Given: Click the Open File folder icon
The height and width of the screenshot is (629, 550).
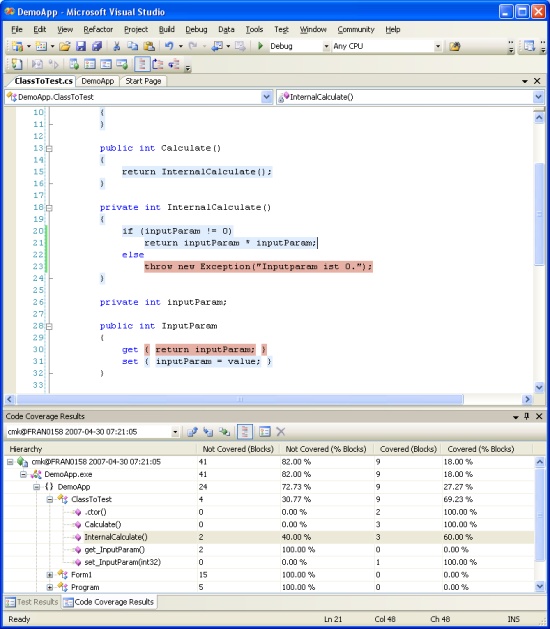Looking at the screenshot, I should [x=65, y=47].
